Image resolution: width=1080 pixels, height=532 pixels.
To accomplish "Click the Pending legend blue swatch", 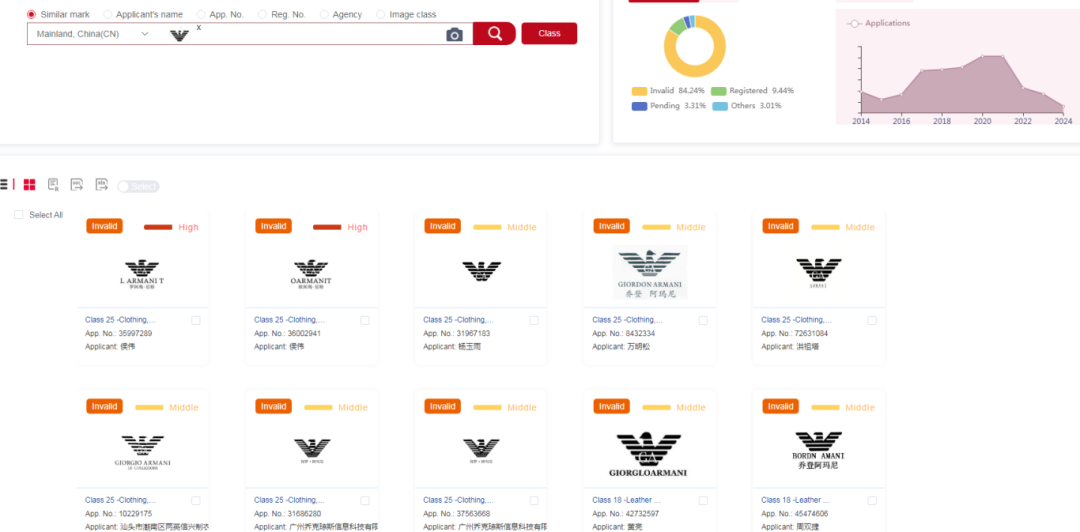I will tap(639, 106).
